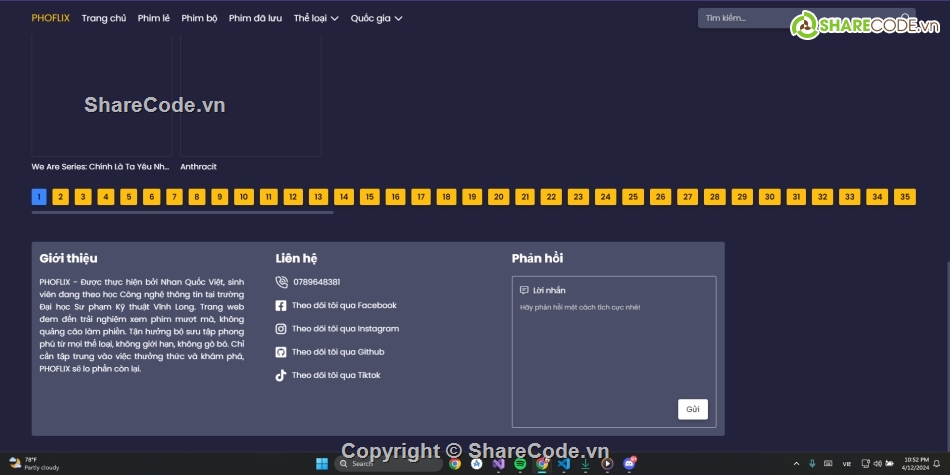Expand the Quốc gia dropdown
Screen dimensions: 950x475
click(376, 18)
